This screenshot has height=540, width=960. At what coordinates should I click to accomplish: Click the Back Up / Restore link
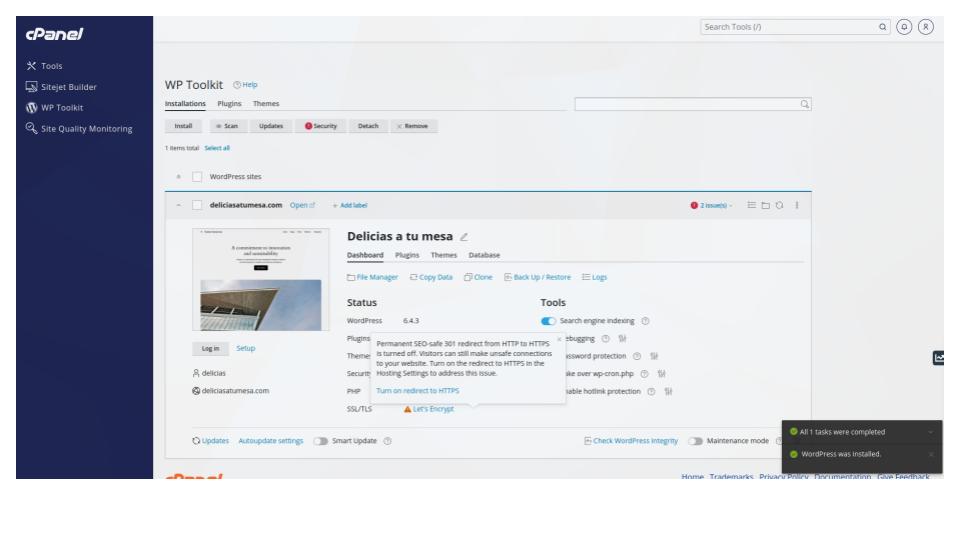tap(537, 277)
